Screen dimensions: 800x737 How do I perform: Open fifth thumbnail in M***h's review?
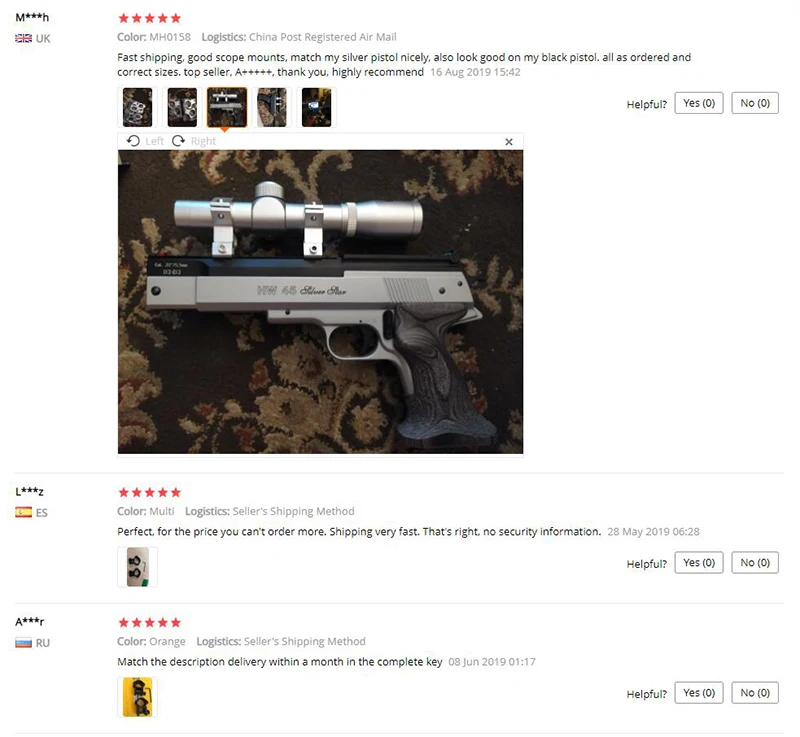tap(316, 107)
